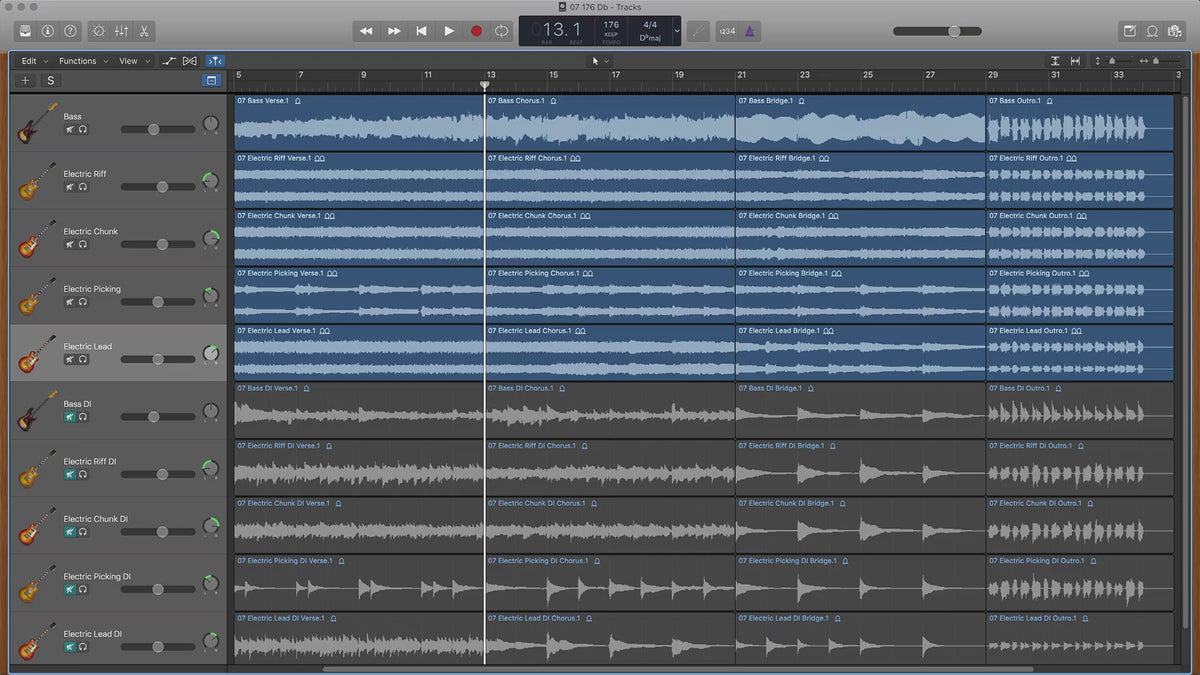Open the Loop Browser icon
The image size is (1200, 675).
1151,31
